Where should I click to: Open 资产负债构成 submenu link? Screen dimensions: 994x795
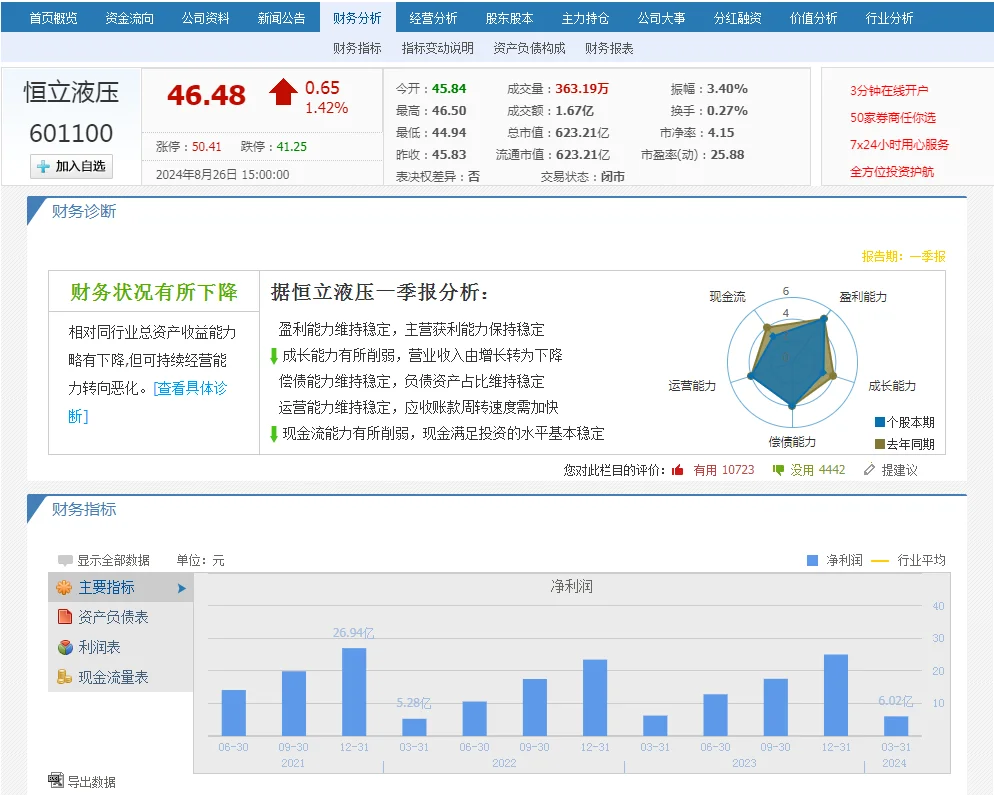tap(529, 48)
